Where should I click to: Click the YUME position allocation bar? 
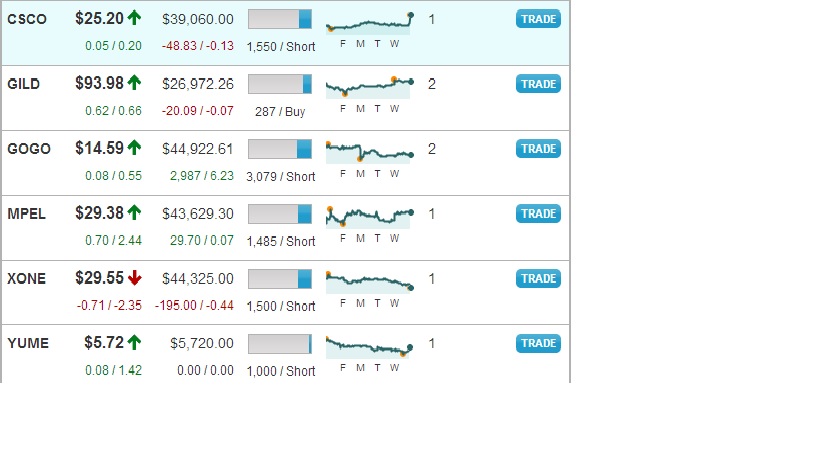point(279,344)
